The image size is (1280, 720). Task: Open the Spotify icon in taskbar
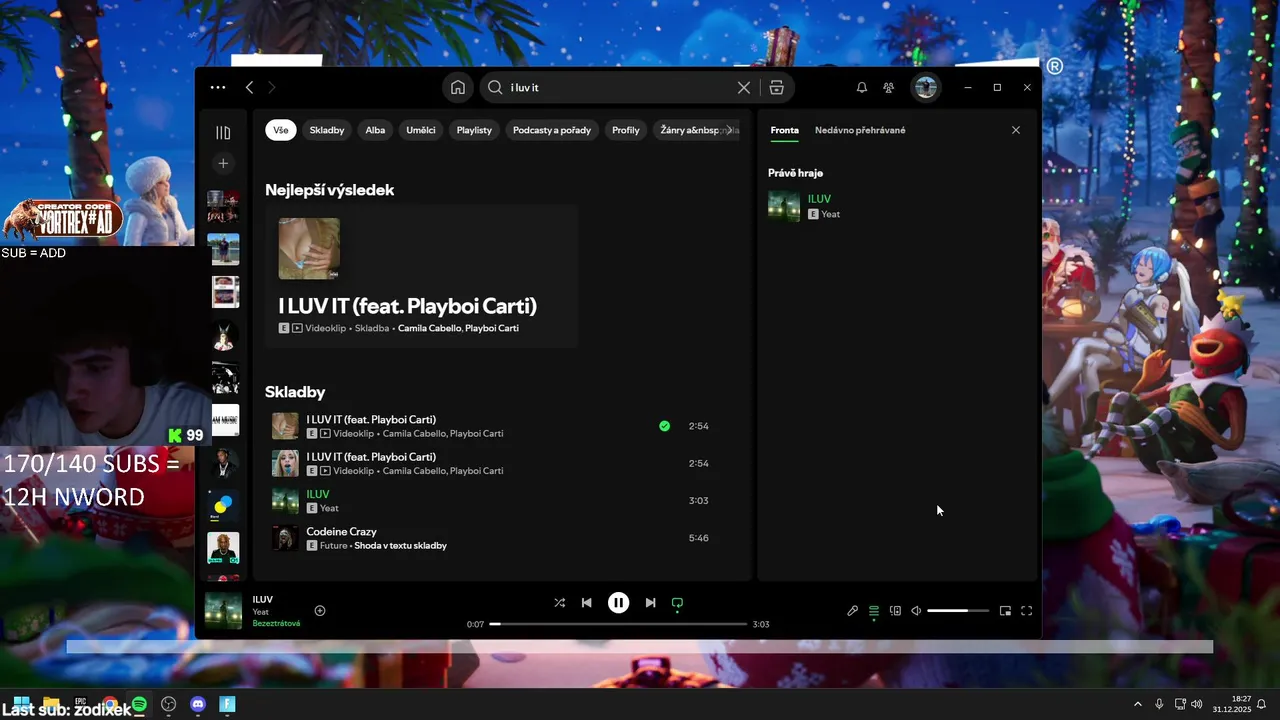[x=139, y=705]
